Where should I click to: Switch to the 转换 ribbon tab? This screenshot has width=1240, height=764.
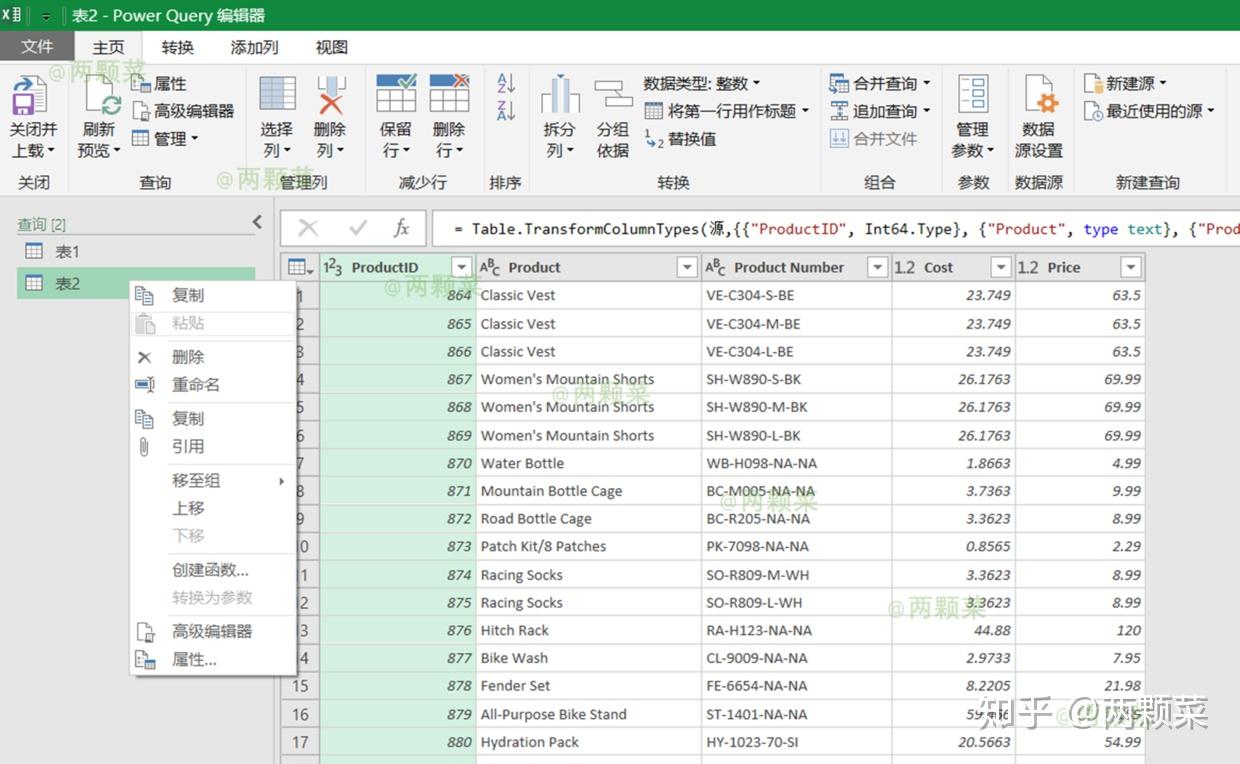click(178, 46)
